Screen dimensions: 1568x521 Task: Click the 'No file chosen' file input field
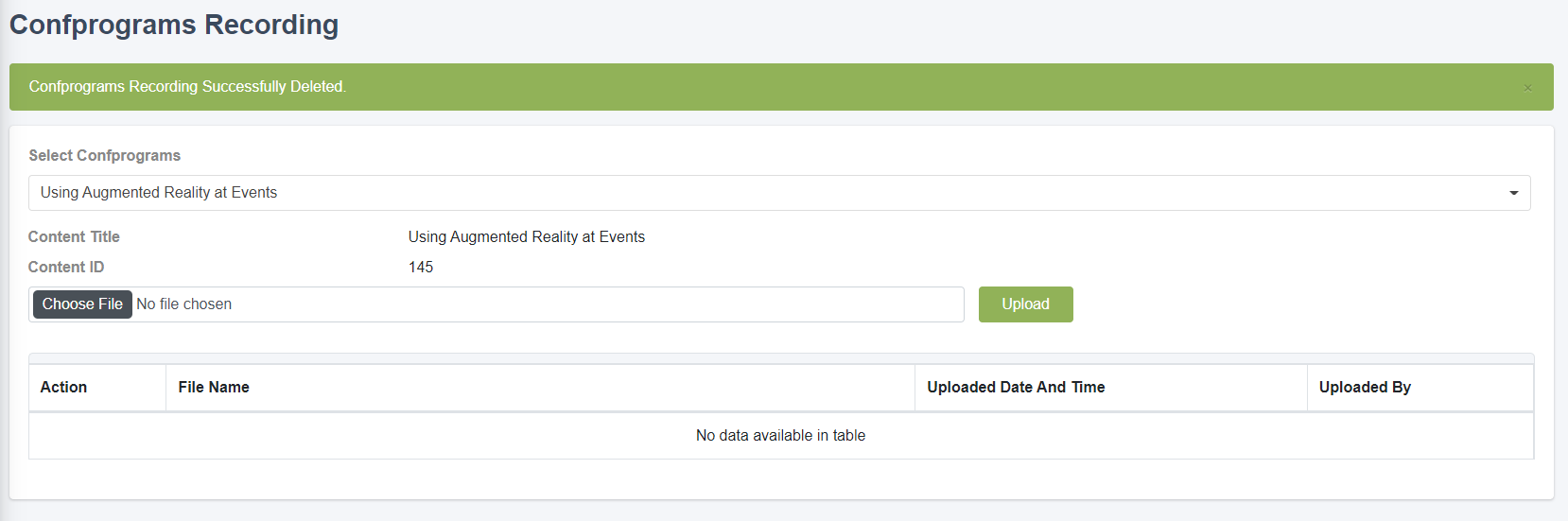click(497, 304)
